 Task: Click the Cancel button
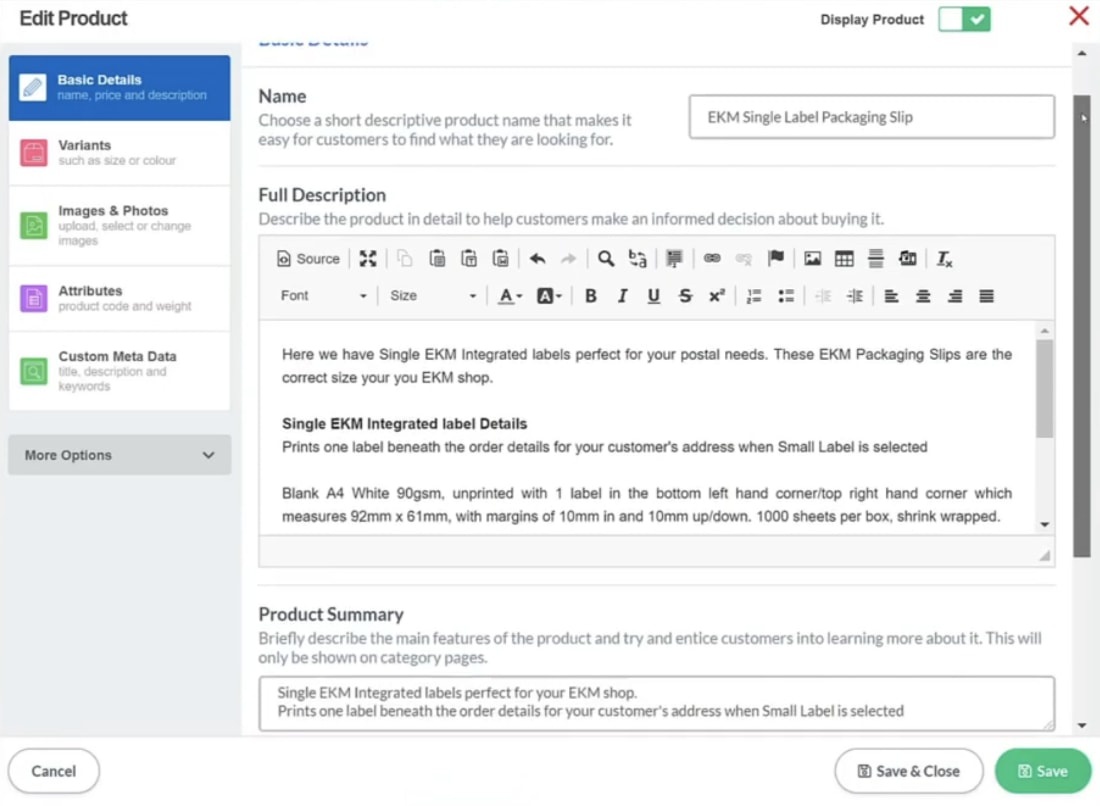click(x=53, y=771)
